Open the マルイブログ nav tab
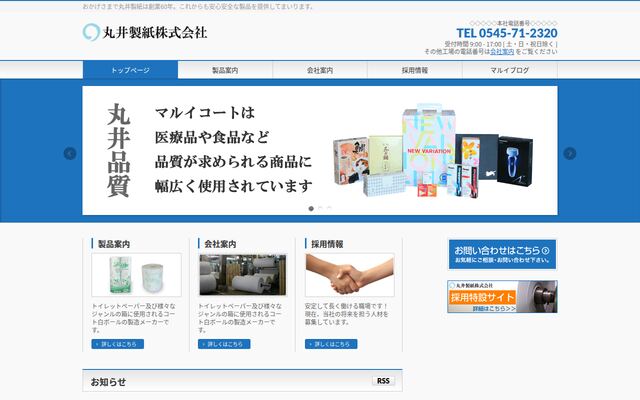This screenshot has width=640, height=400. point(510,70)
